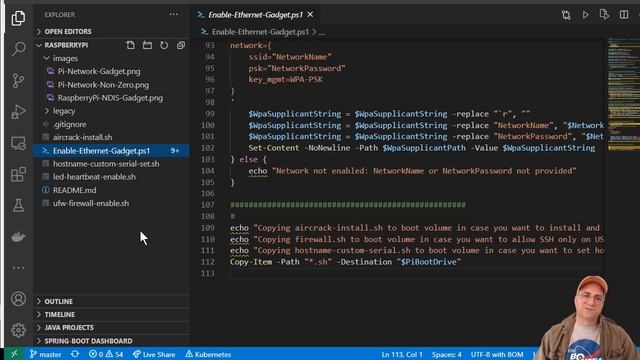This screenshot has height=360, width=640.
Task: Run the PowerShell script
Action: point(585,15)
